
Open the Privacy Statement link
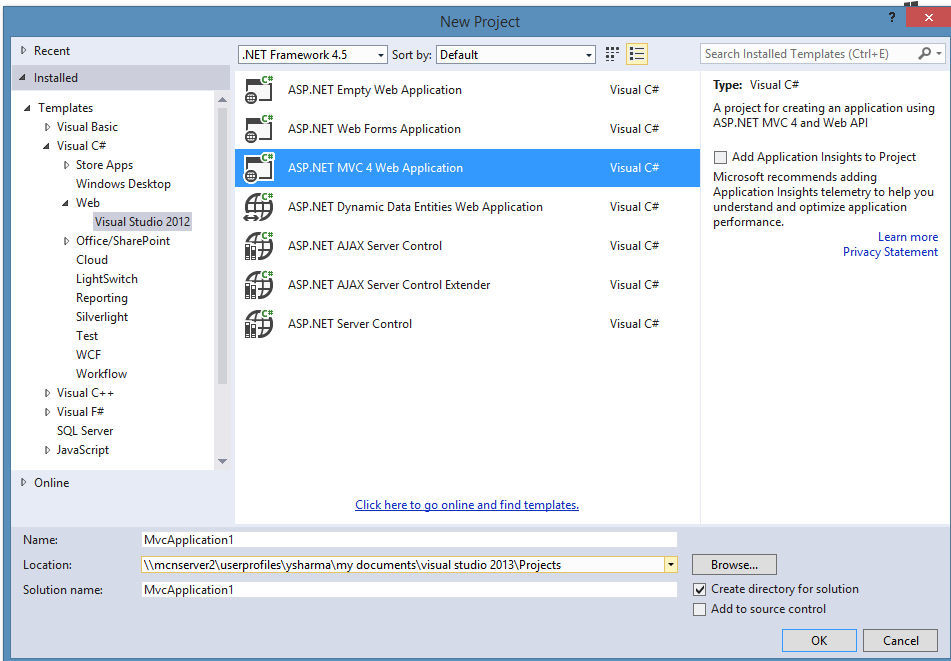890,252
